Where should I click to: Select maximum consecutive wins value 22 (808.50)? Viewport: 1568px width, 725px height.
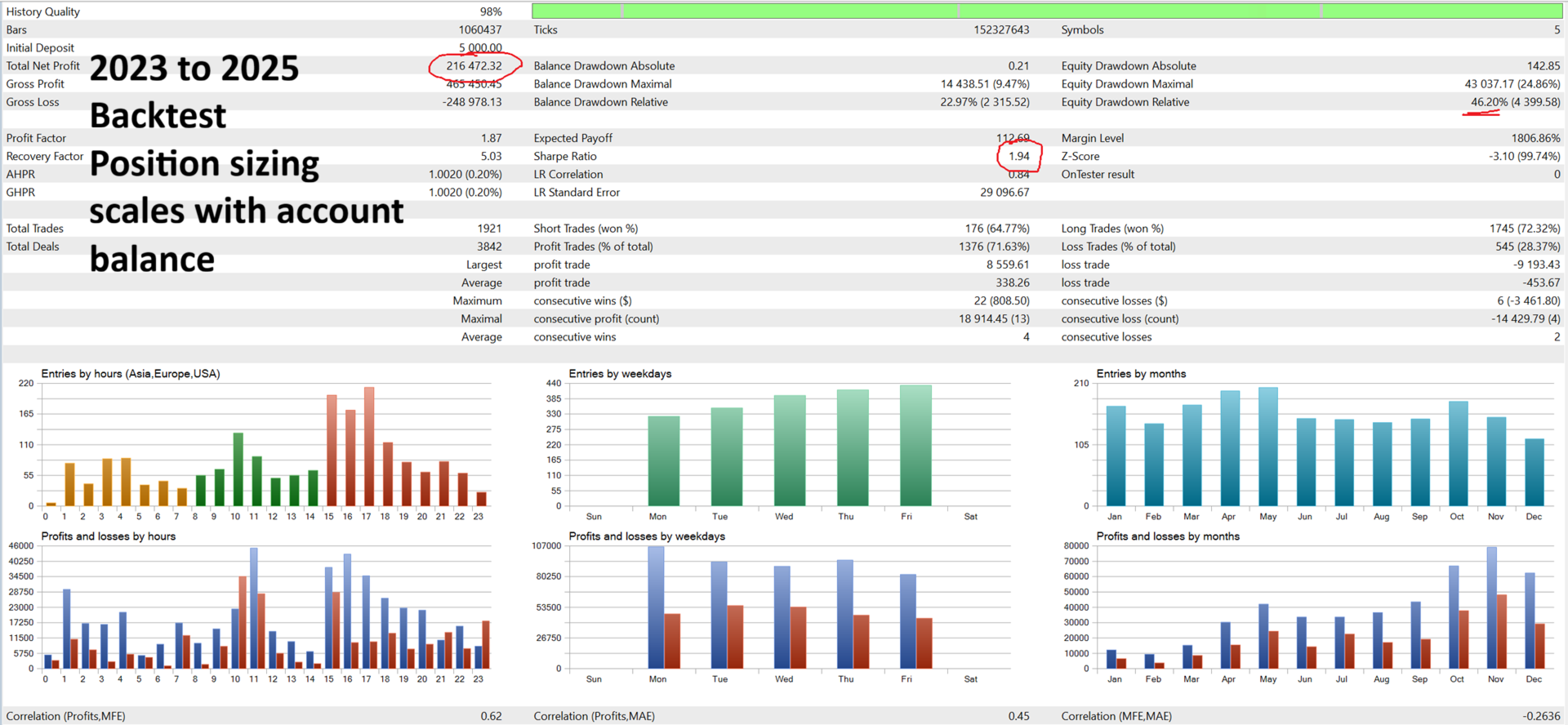[1002, 300]
